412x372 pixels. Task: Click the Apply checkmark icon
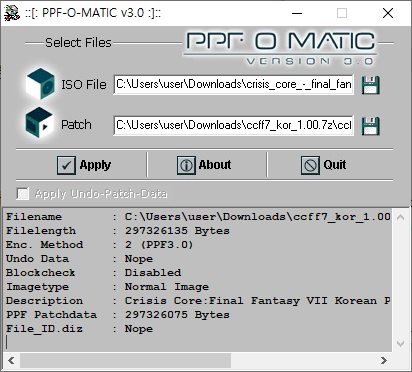pyautogui.click(x=66, y=165)
